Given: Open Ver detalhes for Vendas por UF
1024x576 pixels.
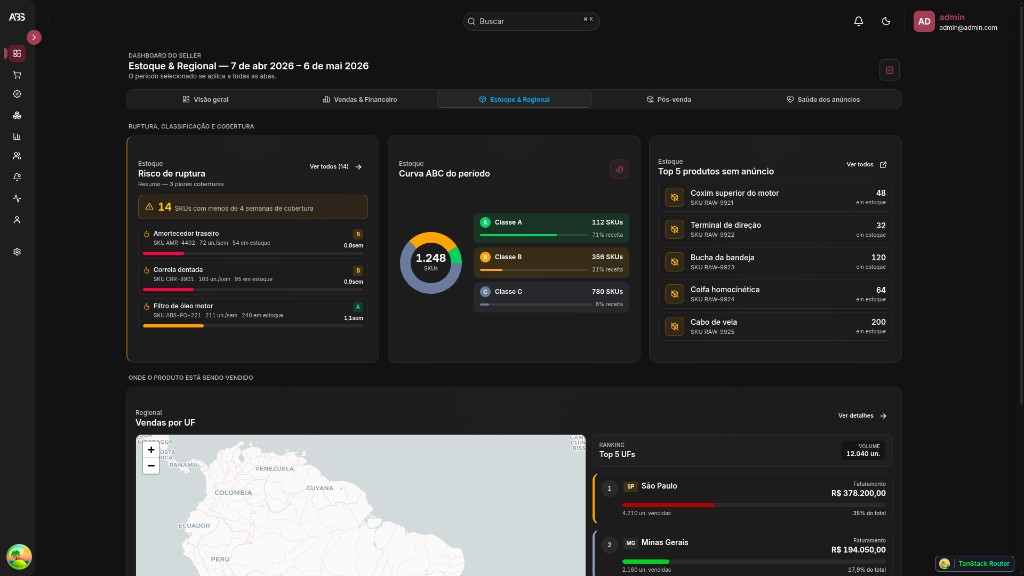Looking at the screenshot, I should point(862,415).
